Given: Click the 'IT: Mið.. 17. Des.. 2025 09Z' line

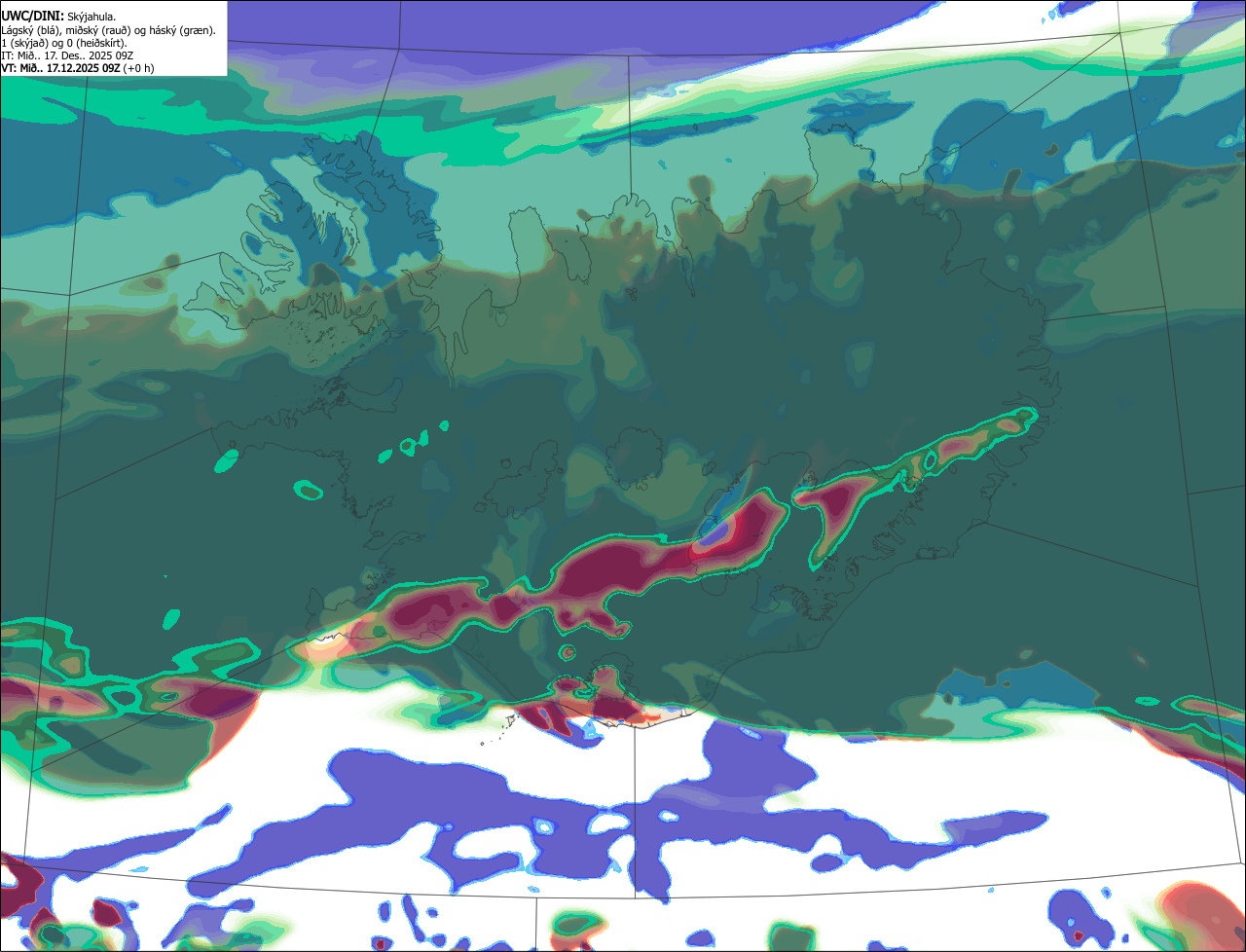Looking at the screenshot, I should [67, 55].
